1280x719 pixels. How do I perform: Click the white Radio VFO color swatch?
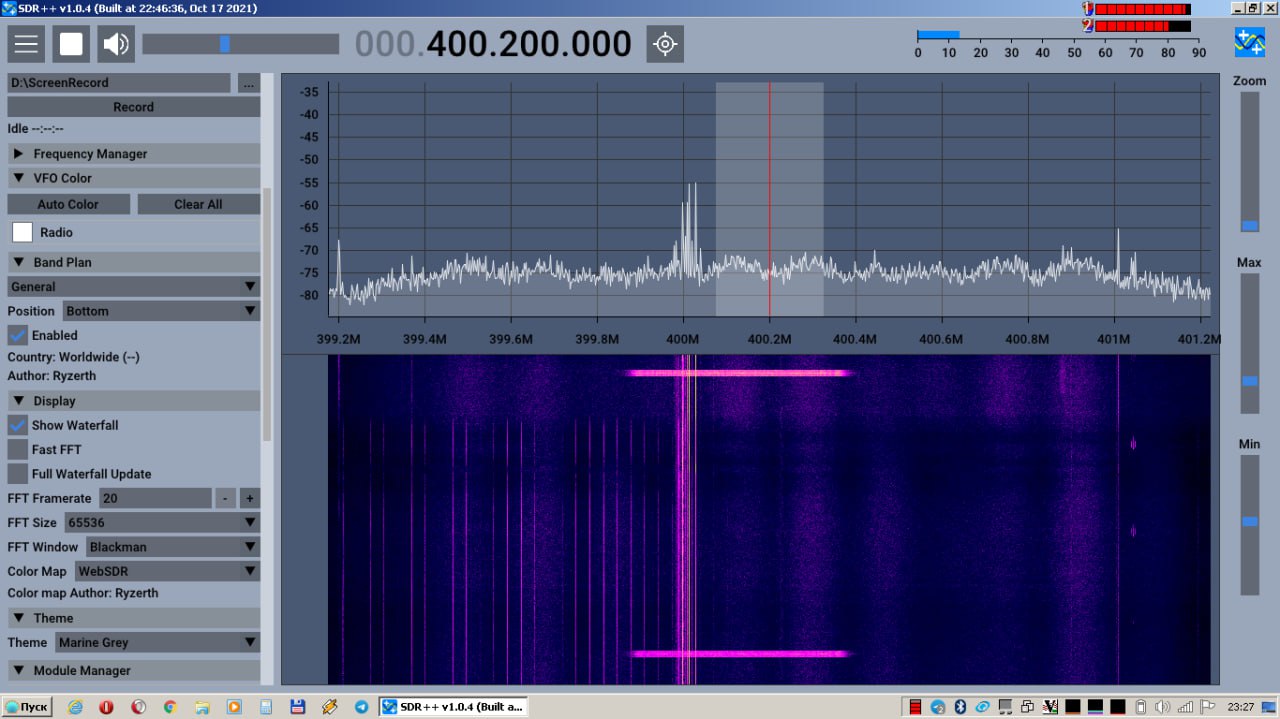[x=22, y=233]
